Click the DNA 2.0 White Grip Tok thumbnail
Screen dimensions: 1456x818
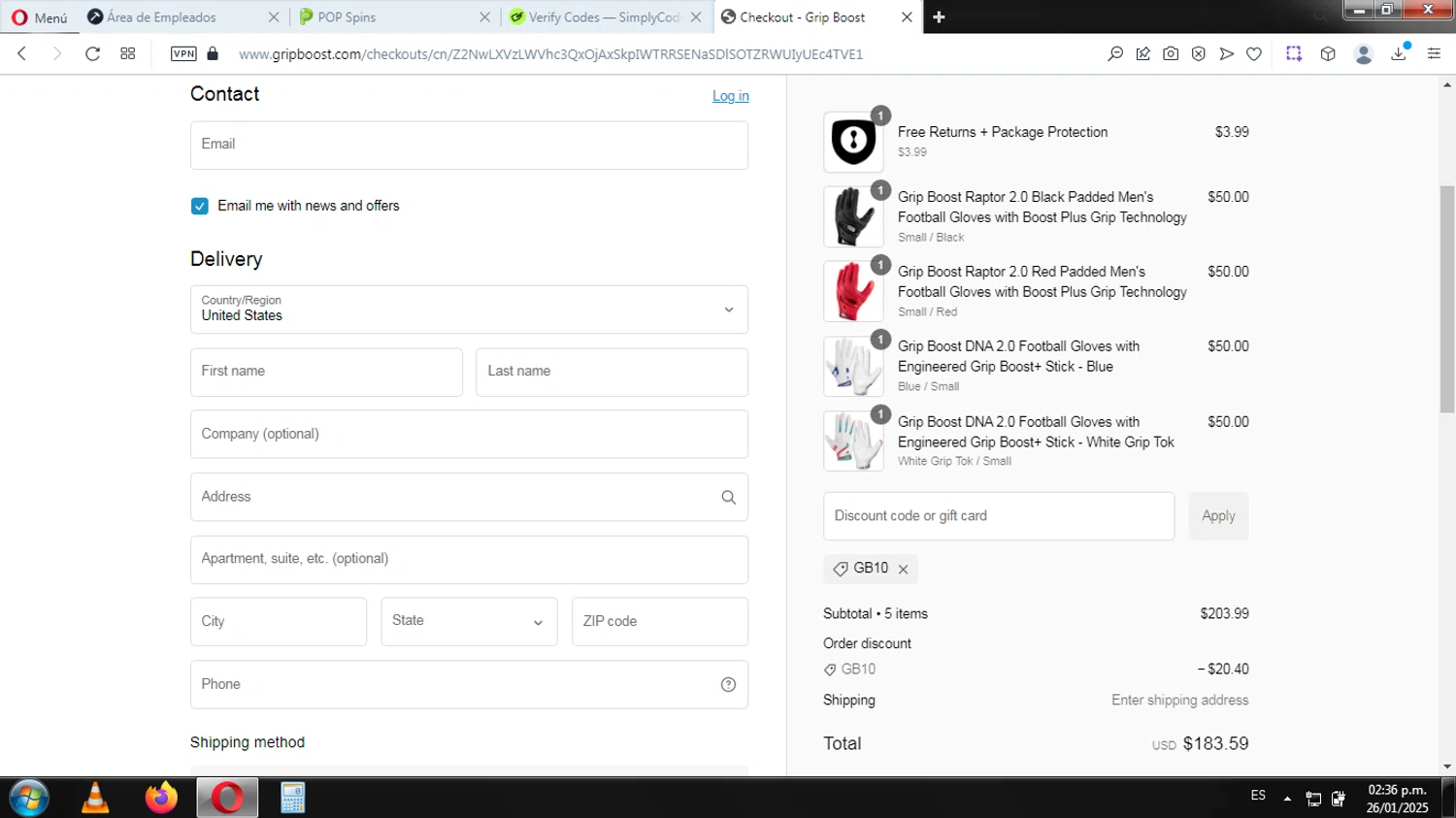(x=853, y=441)
